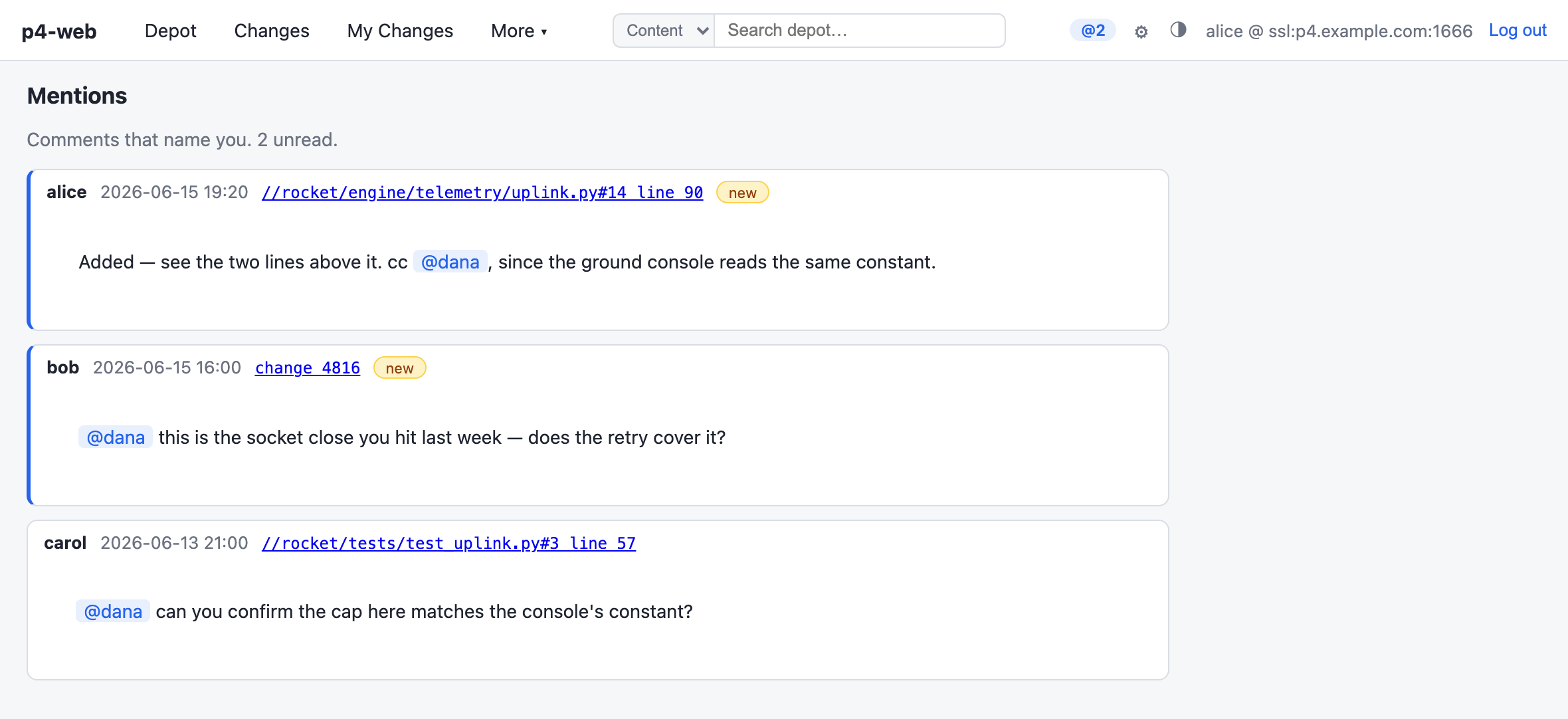This screenshot has width=1568, height=719.
Task: Click author name bob
Action: 63,367
